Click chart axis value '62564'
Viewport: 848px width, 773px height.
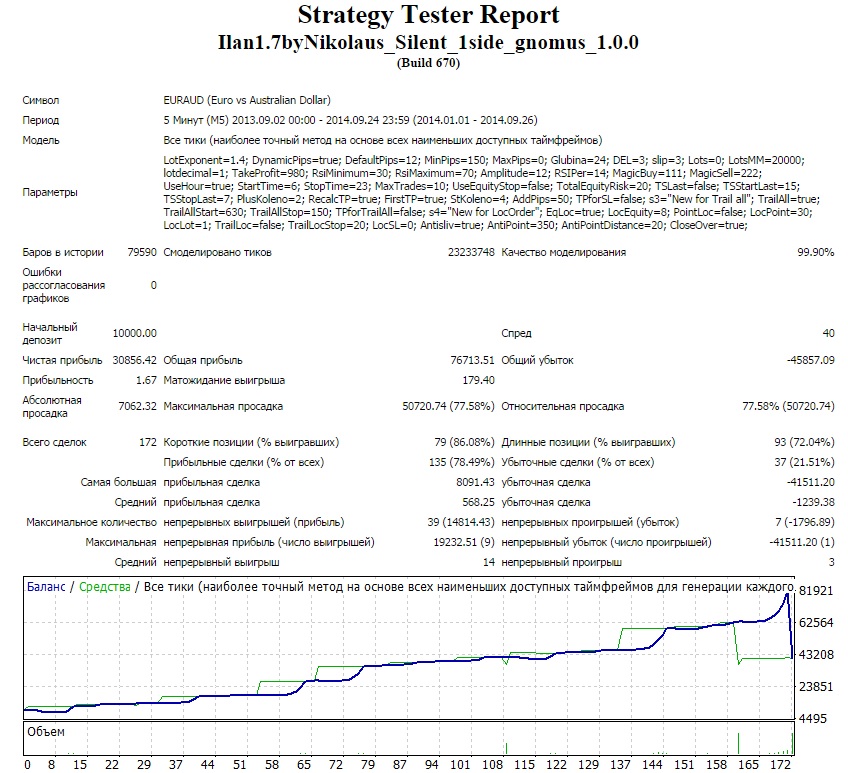pos(816,623)
